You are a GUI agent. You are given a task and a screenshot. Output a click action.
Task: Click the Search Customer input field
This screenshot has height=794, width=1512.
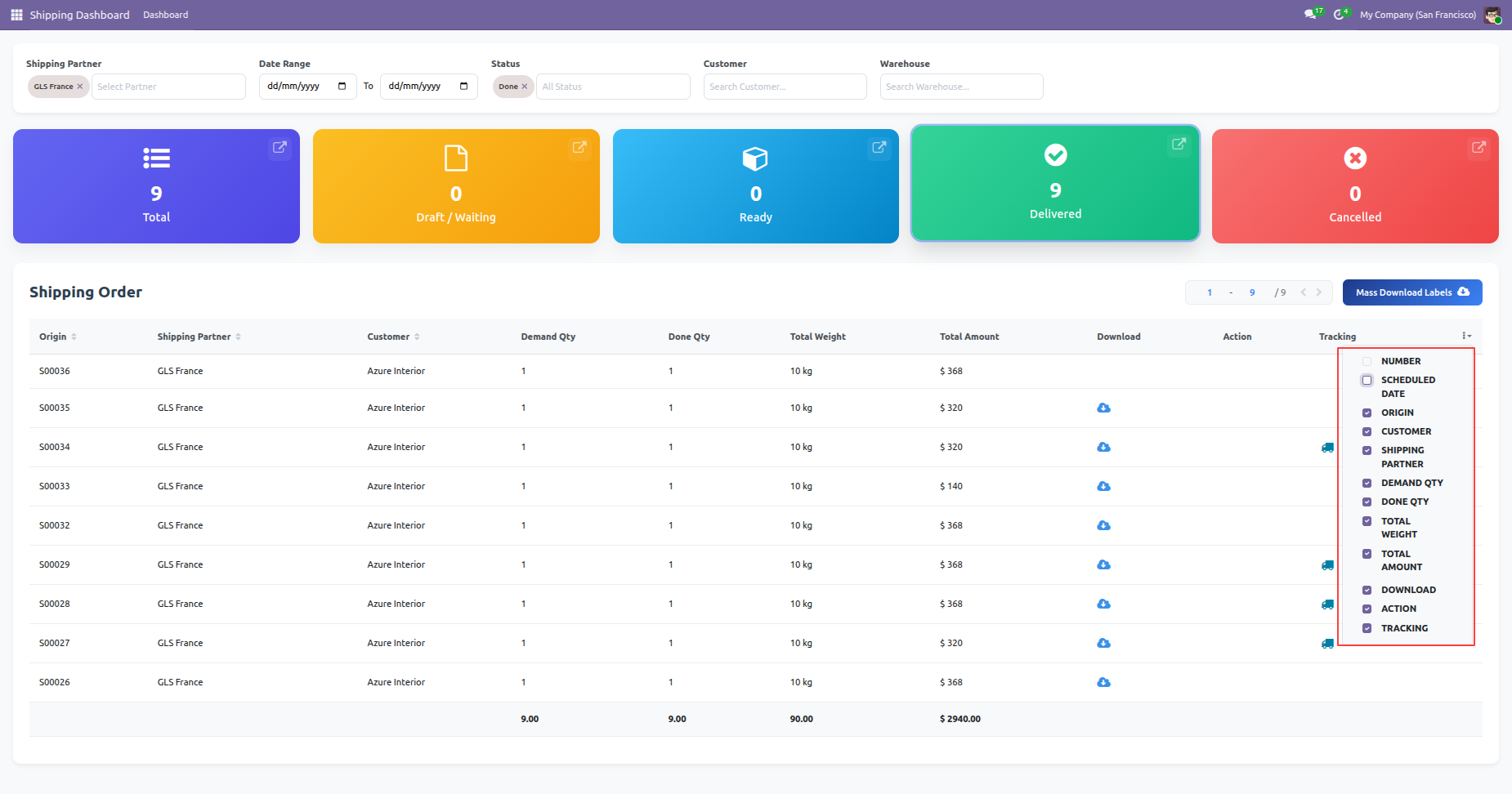785,87
